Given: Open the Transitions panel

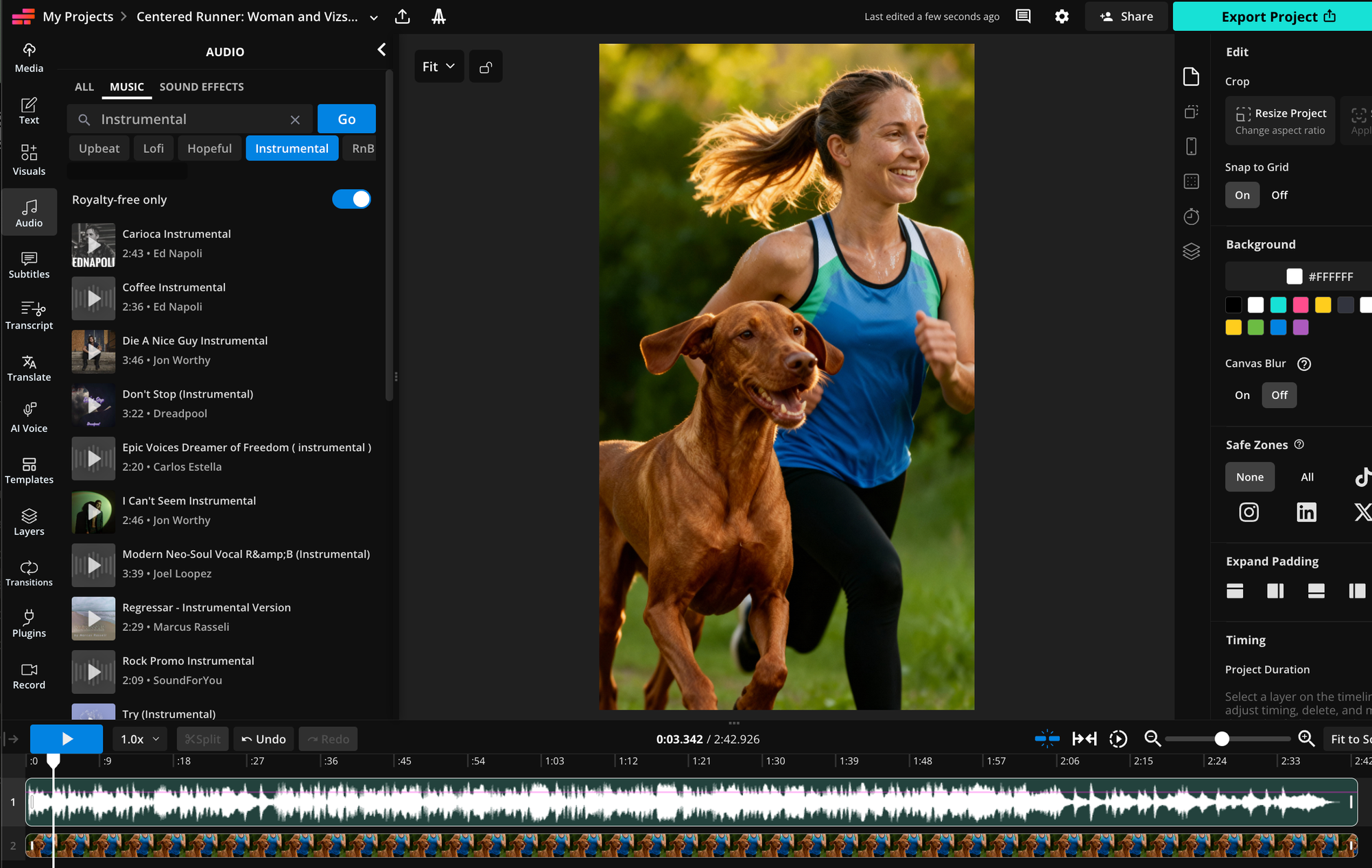Looking at the screenshot, I should (x=29, y=572).
